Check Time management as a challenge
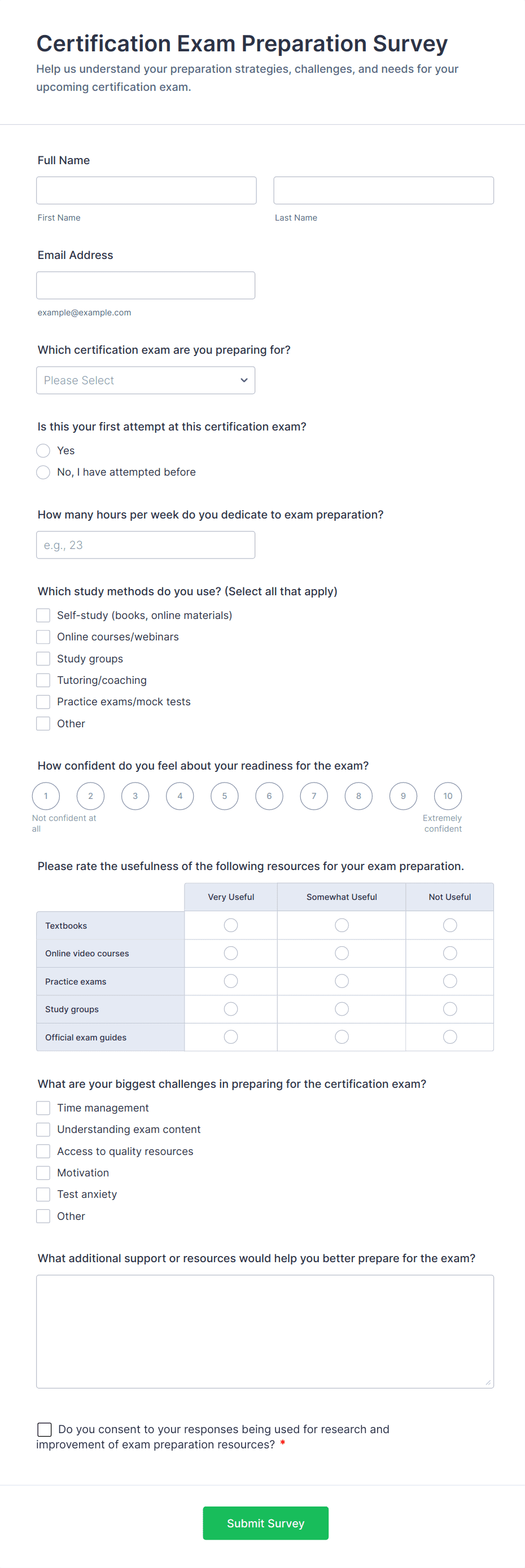 [43, 1108]
